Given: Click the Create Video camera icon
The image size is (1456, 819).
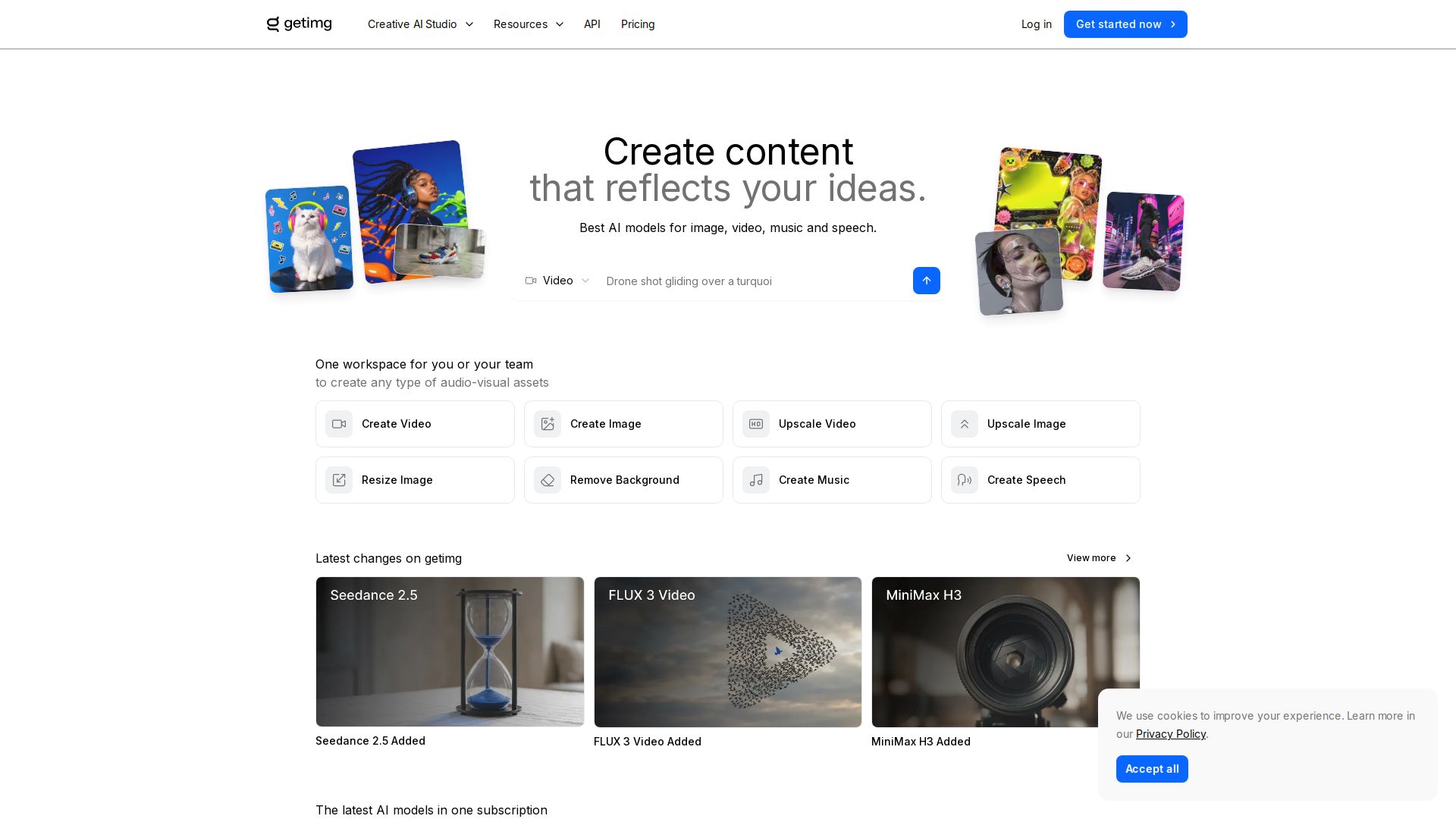Looking at the screenshot, I should [x=339, y=424].
